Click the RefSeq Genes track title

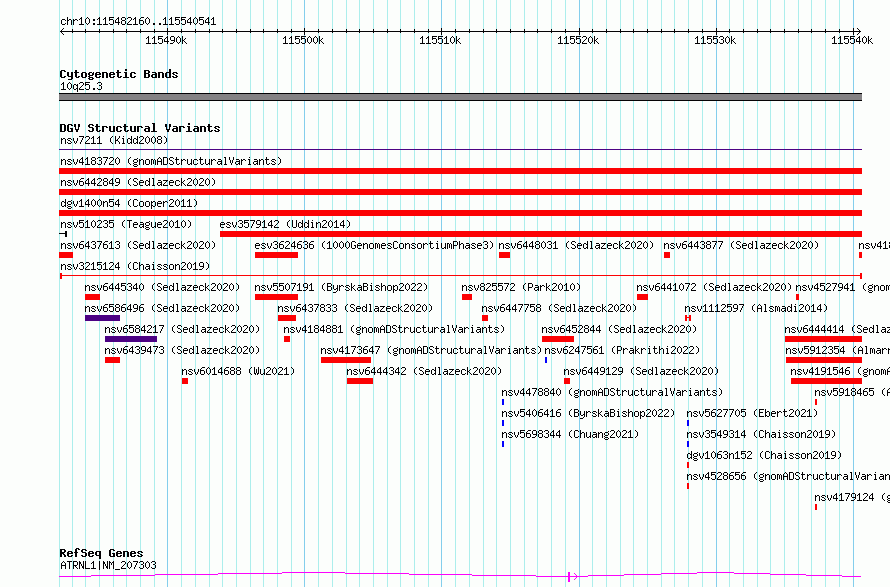101,553
